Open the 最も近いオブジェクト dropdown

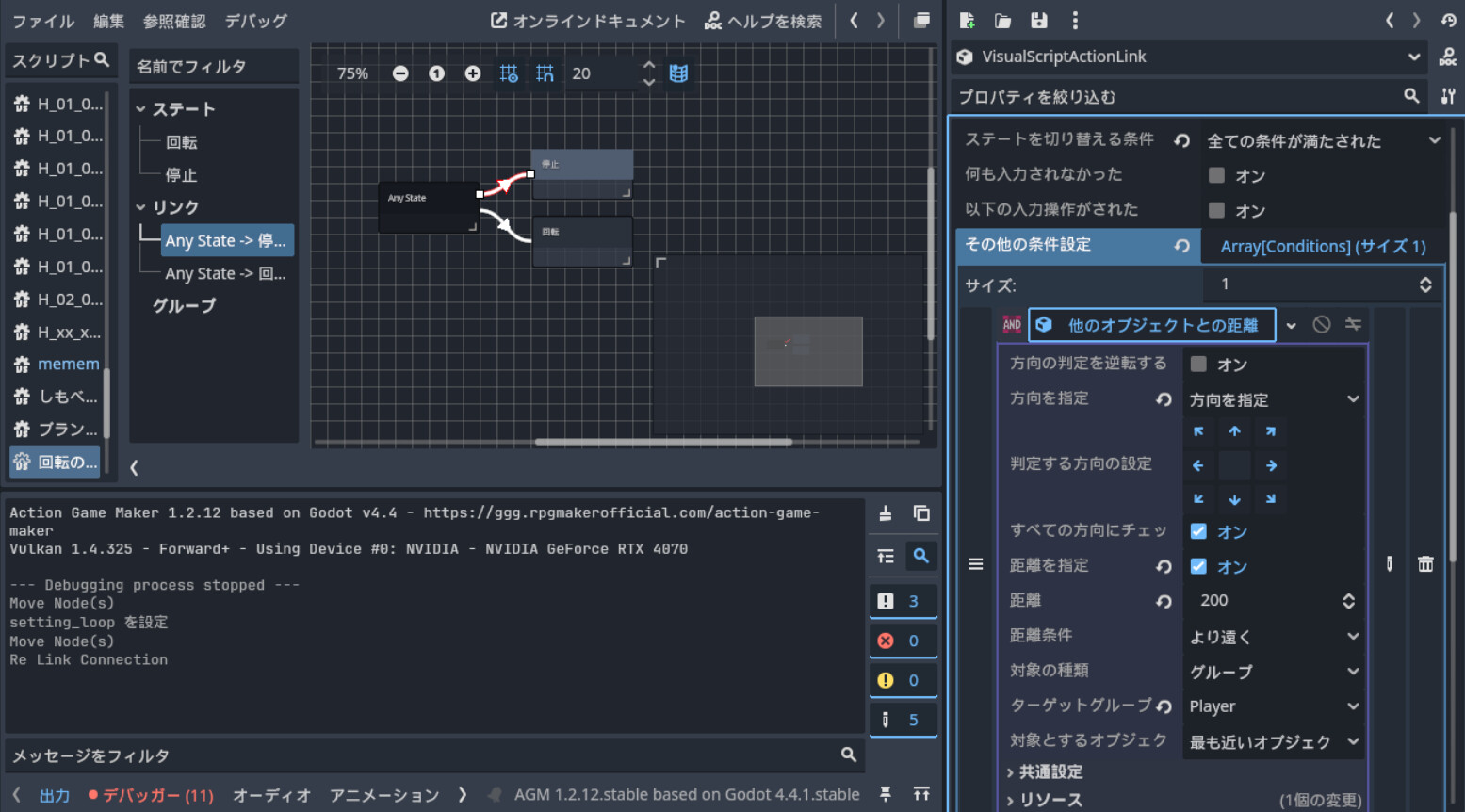1274,741
